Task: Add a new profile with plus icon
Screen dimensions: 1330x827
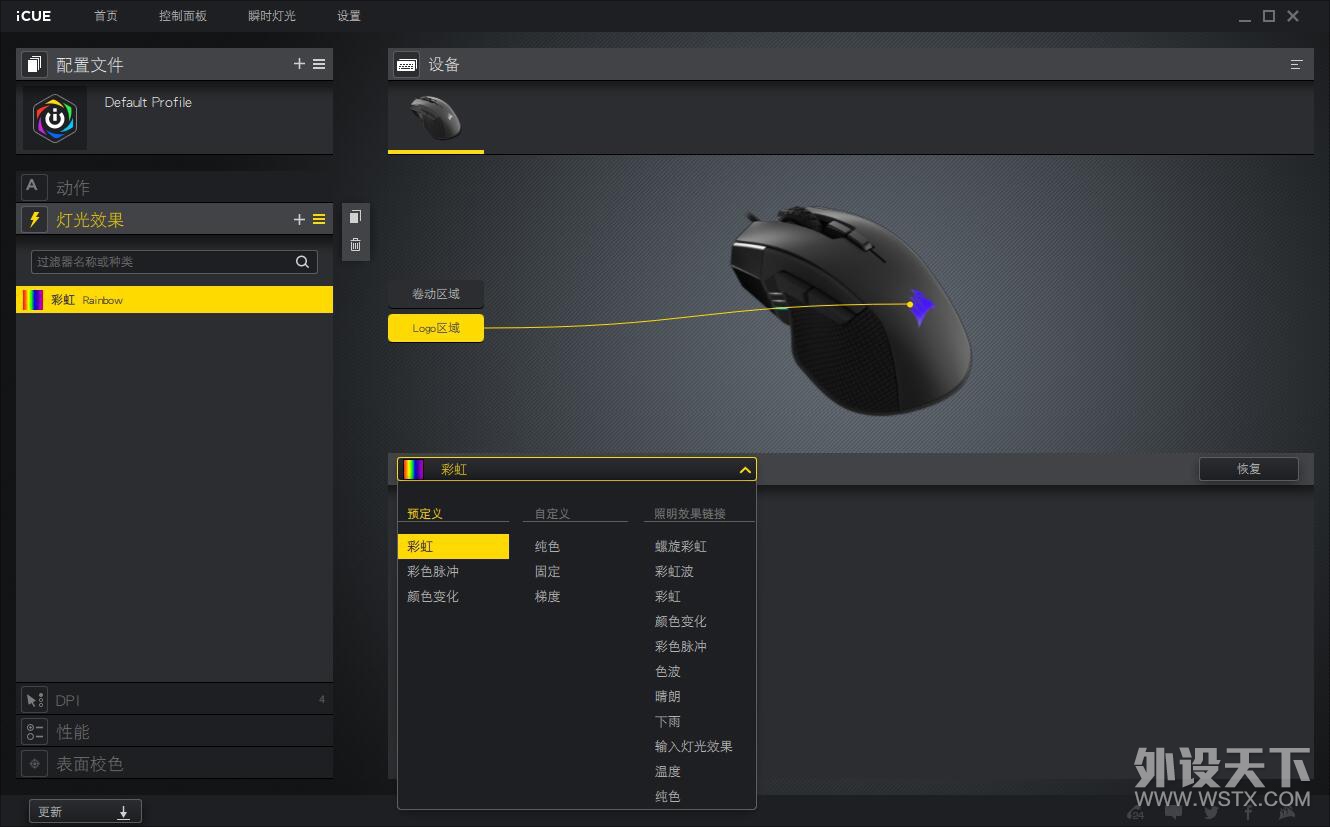Action: click(x=299, y=64)
